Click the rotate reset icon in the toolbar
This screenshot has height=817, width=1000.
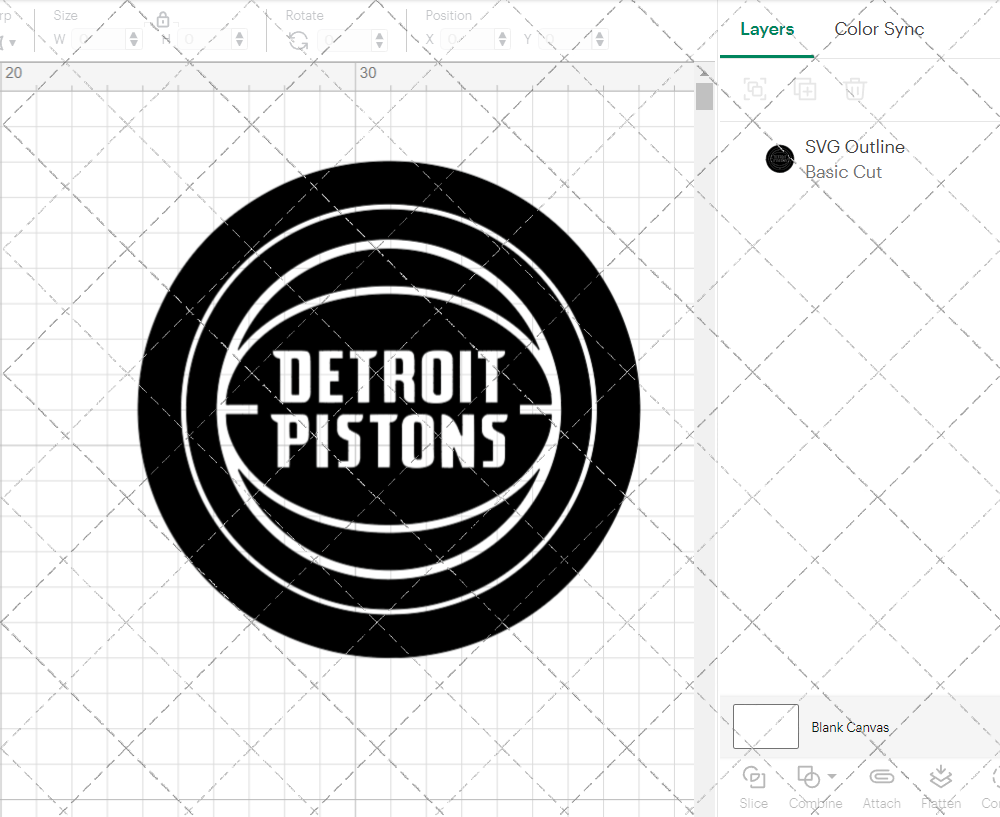[x=297, y=39]
